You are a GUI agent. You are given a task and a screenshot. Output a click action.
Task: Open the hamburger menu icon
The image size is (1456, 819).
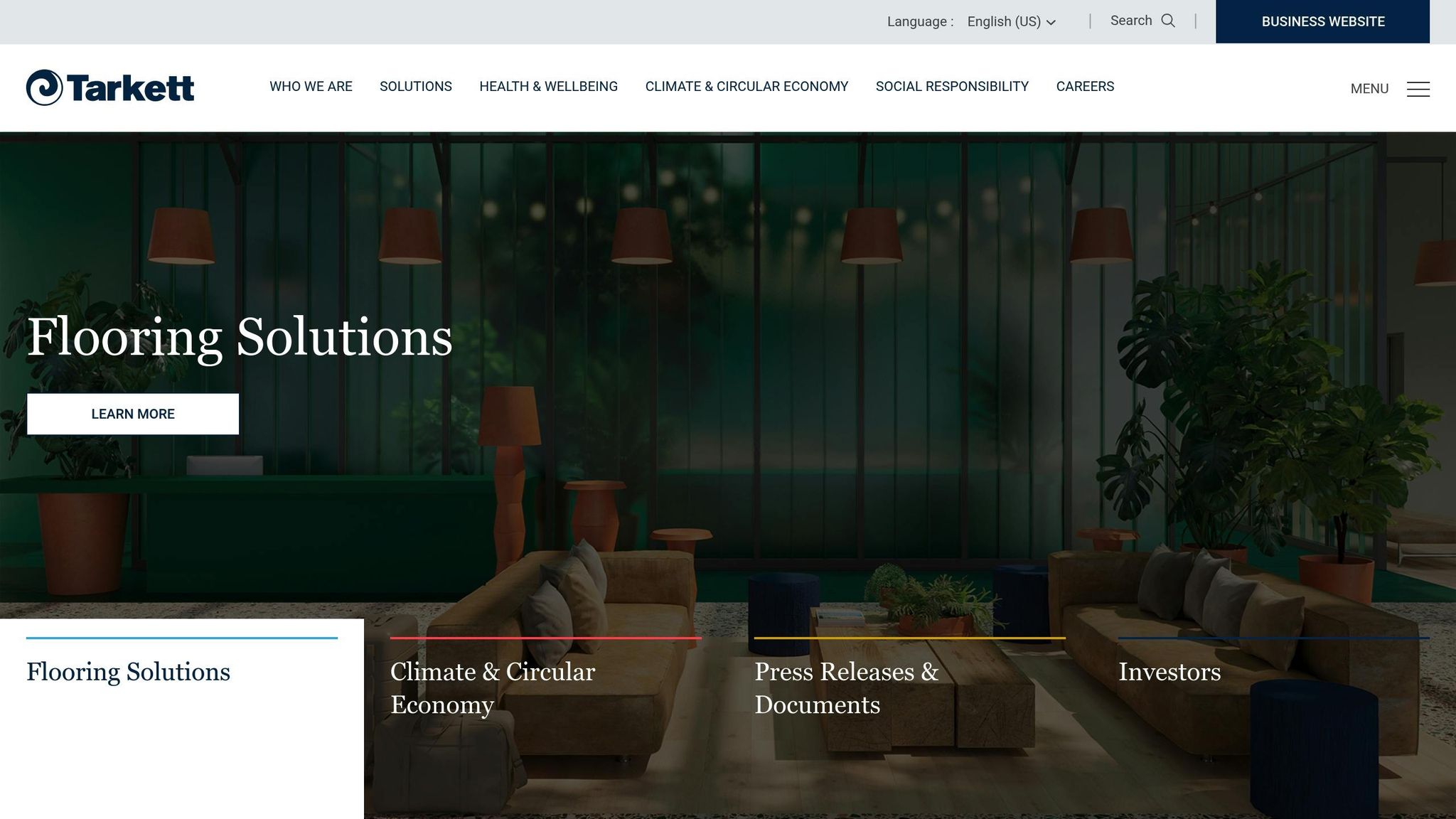tap(1418, 89)
